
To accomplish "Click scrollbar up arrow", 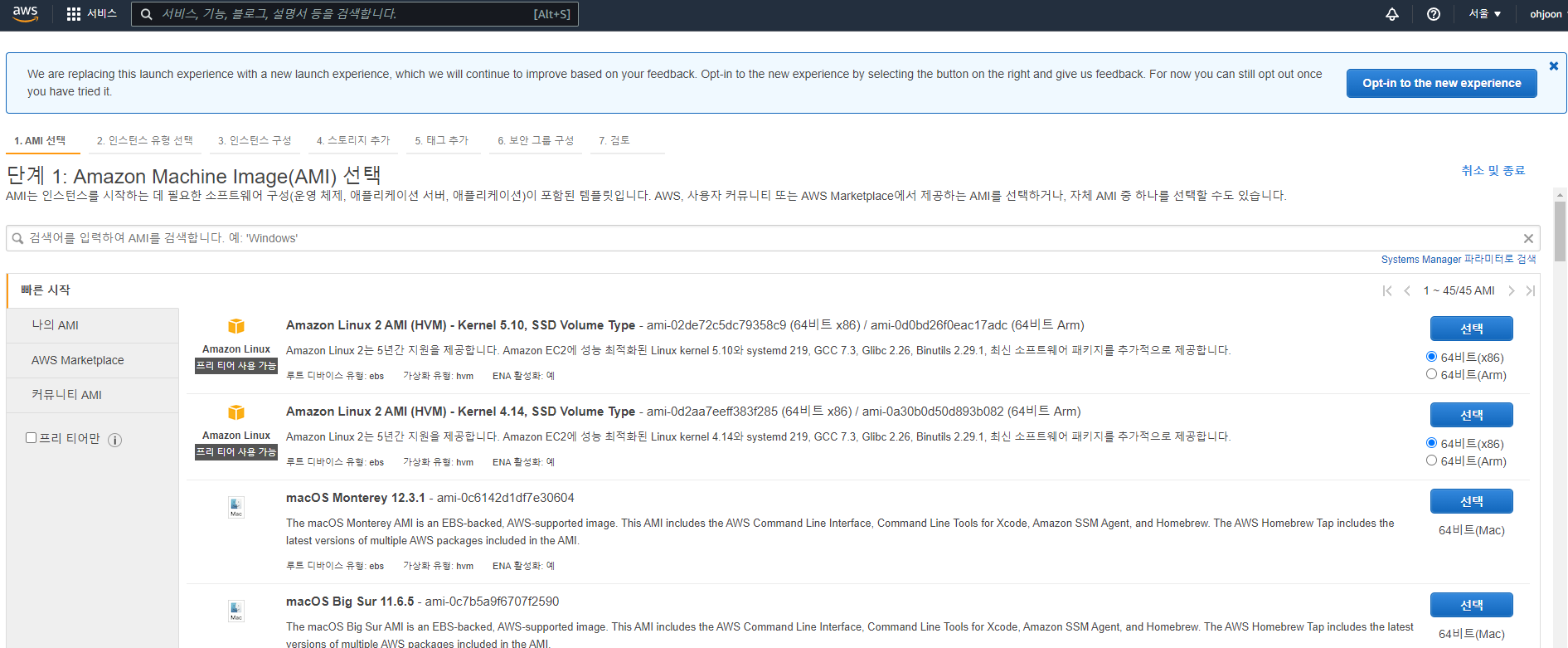I will [1561, 194].
